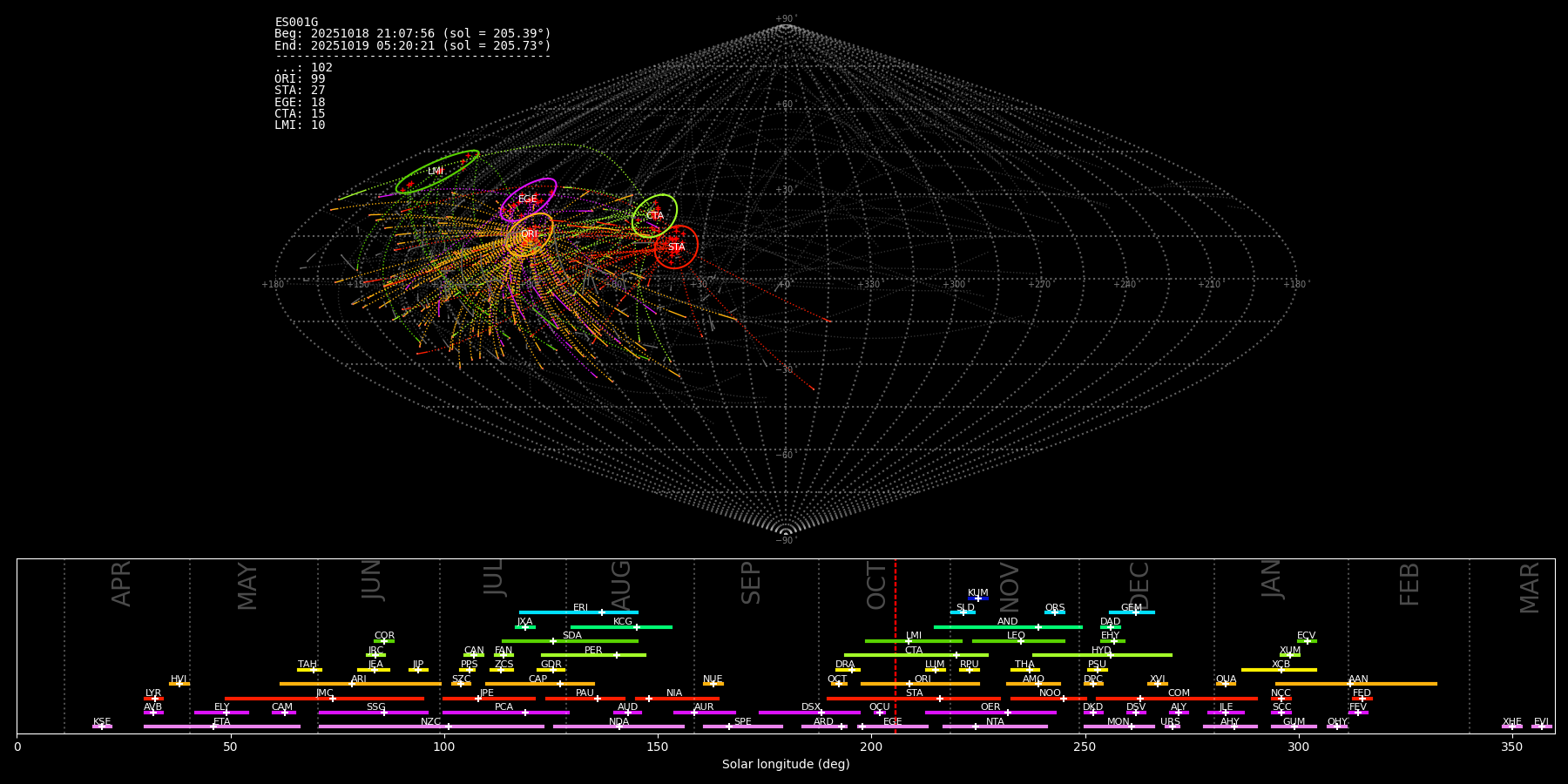Click the NTA shower bar in timeline
Screen dimensions: 1568x784
(x=995, y=727)
